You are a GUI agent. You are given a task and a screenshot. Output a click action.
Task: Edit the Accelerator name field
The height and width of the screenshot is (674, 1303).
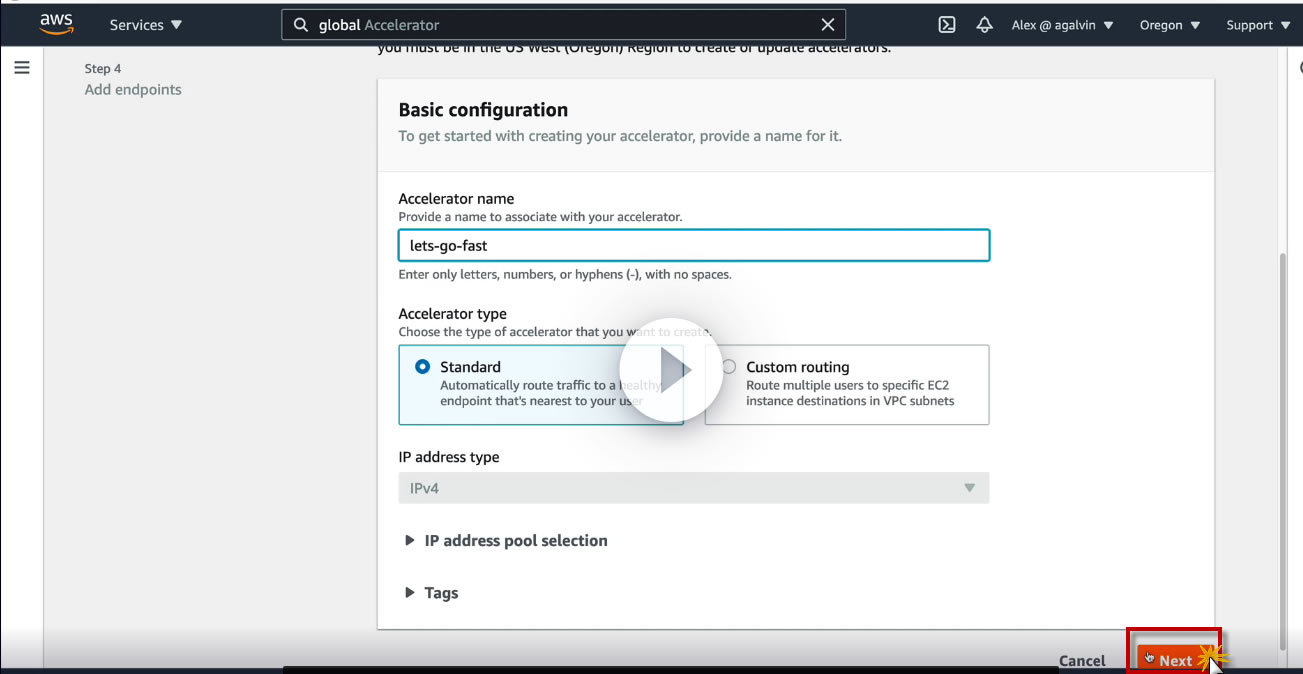pyautogui.click(x=694, y=245)
